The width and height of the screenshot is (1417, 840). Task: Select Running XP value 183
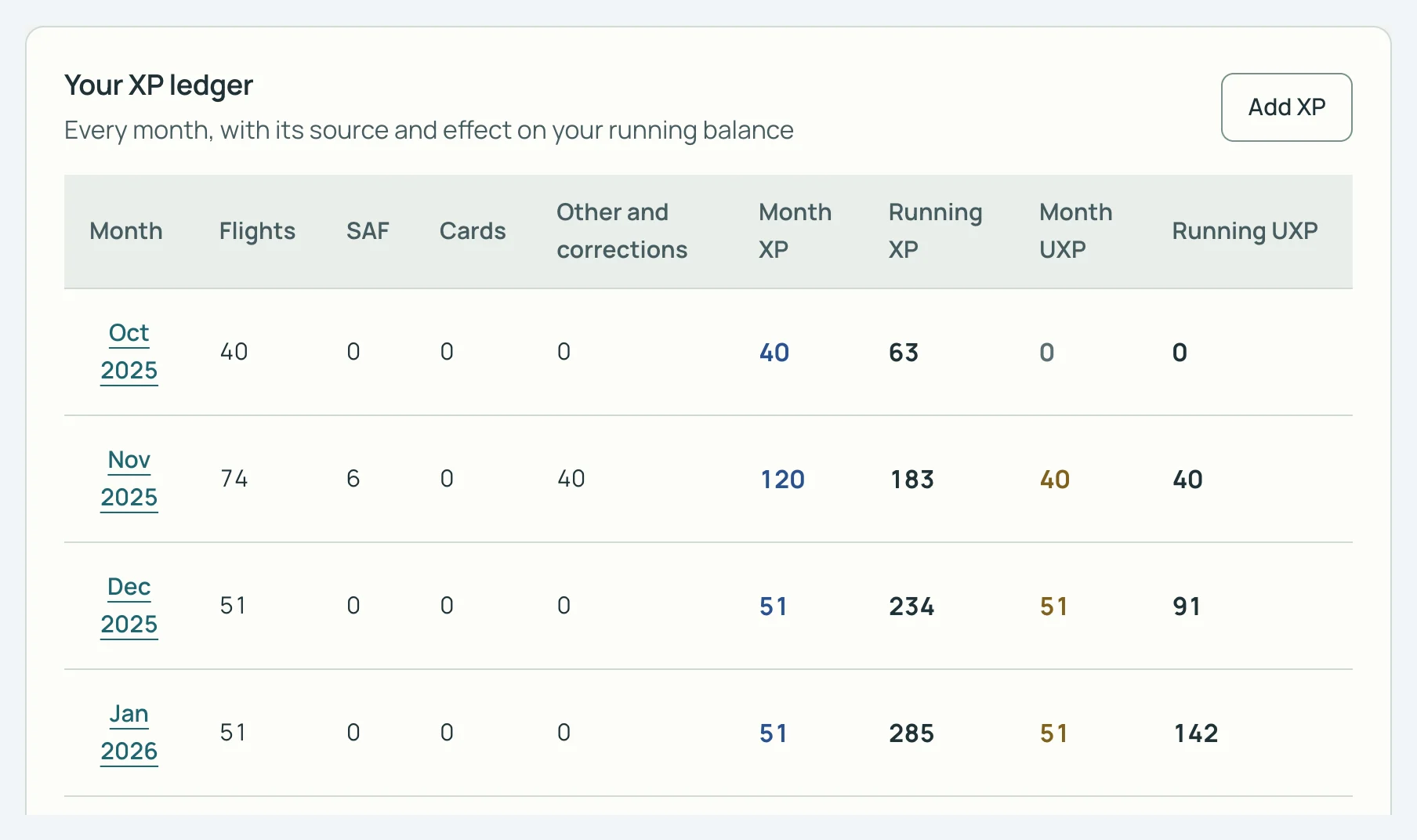[x=912, y=480]
